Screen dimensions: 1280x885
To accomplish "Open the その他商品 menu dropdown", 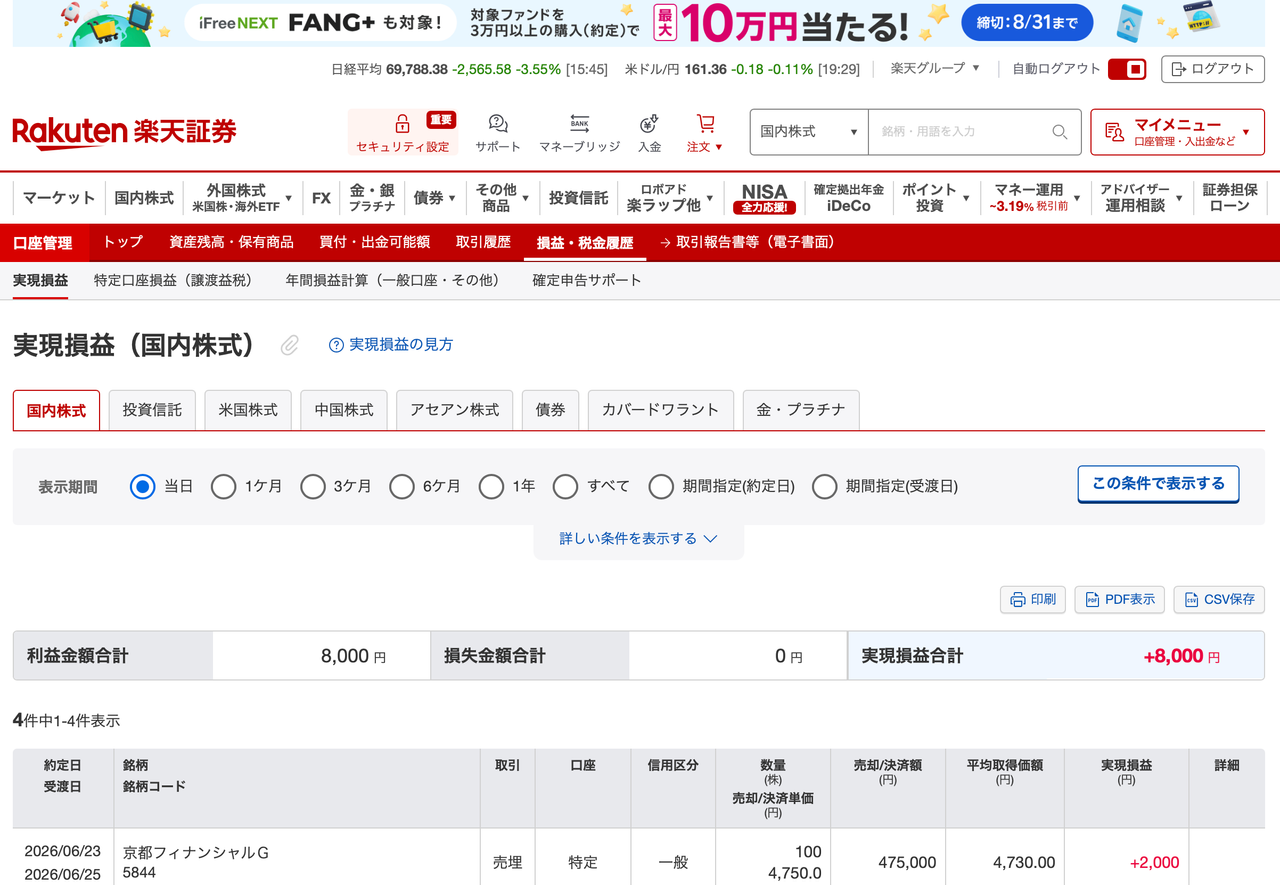I will click(501, 198).
